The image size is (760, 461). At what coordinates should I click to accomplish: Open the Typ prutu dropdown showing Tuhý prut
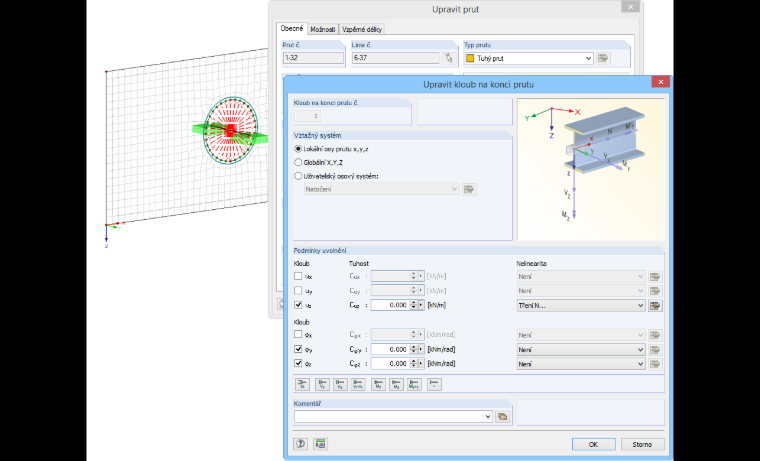click(528, 58)
